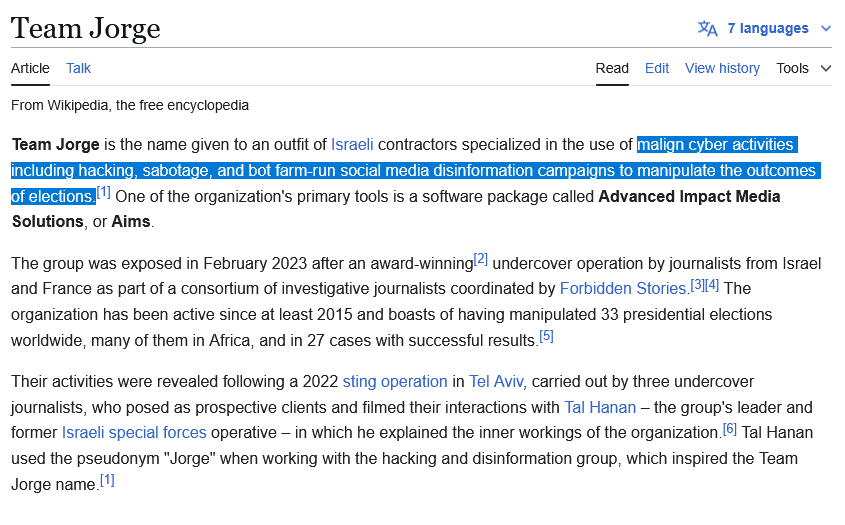This screenshot has height=525, width=845.
Task: Click 'From Wikipedia, the free encyclopedia' text
Action: tap(130, 105)
